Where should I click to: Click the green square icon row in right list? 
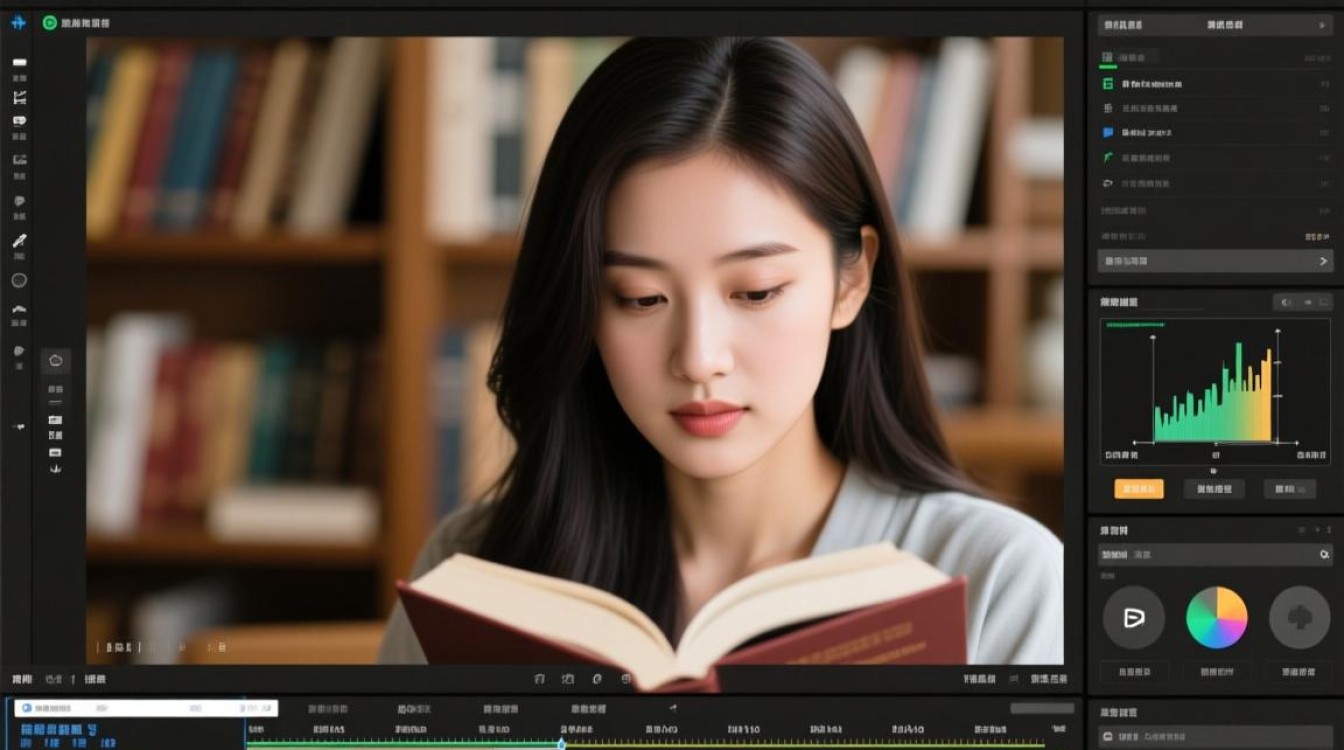point(1215,84)
